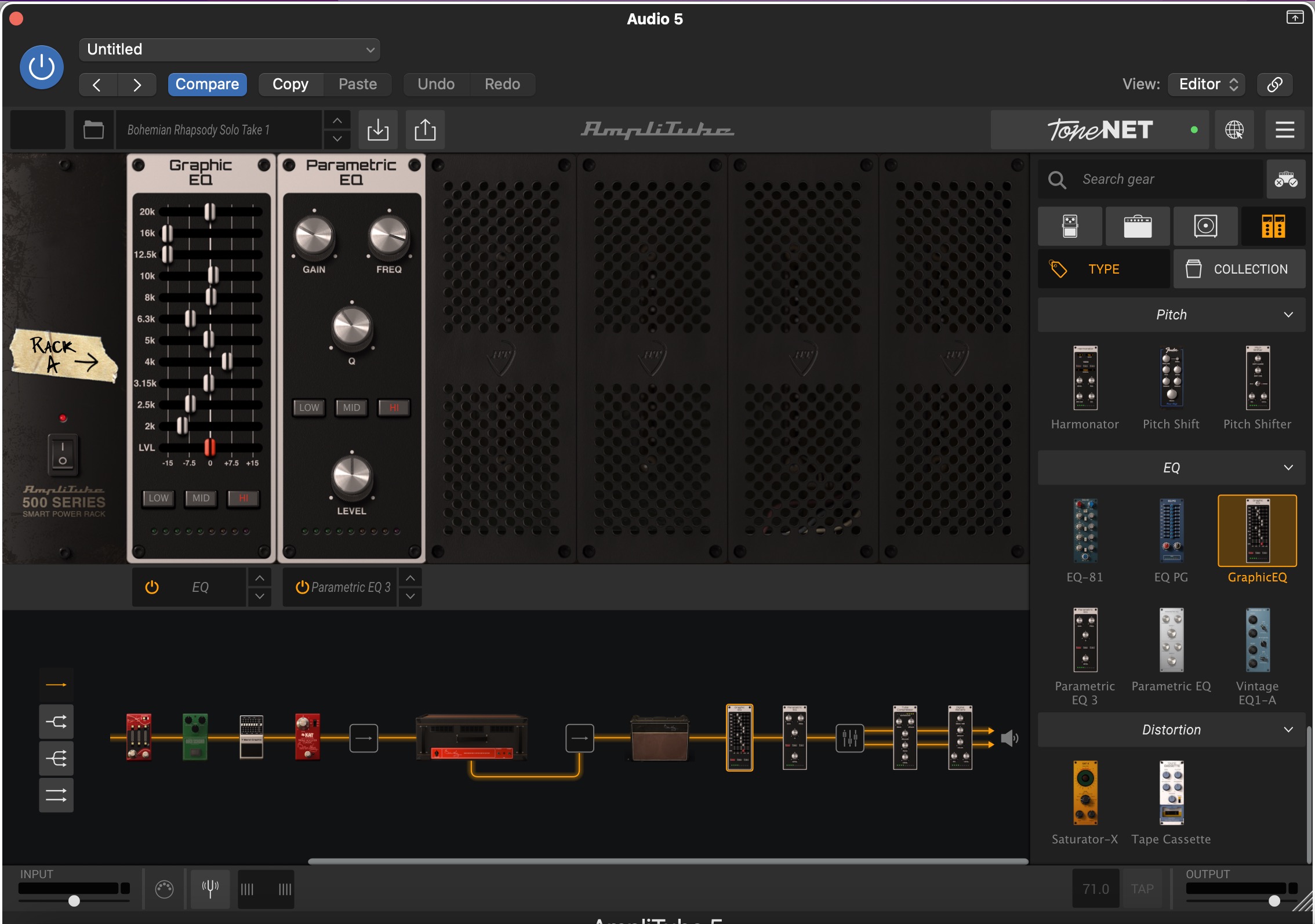
Task: Toggle power for Parametric EQ 3 slot
Action: (302, 587)
